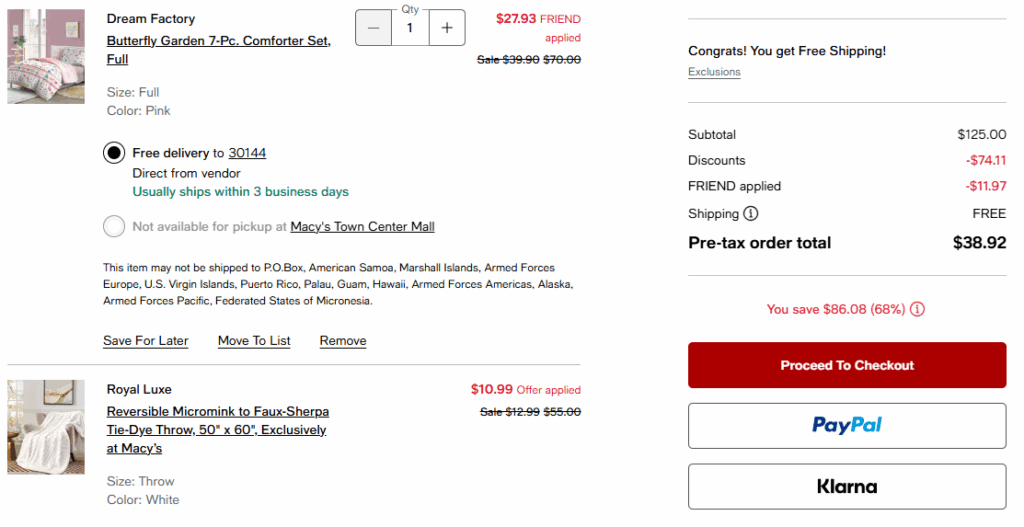Screen dimensions: 1024x527
Task: Choose the Klarna payment button
Action: 847,487
